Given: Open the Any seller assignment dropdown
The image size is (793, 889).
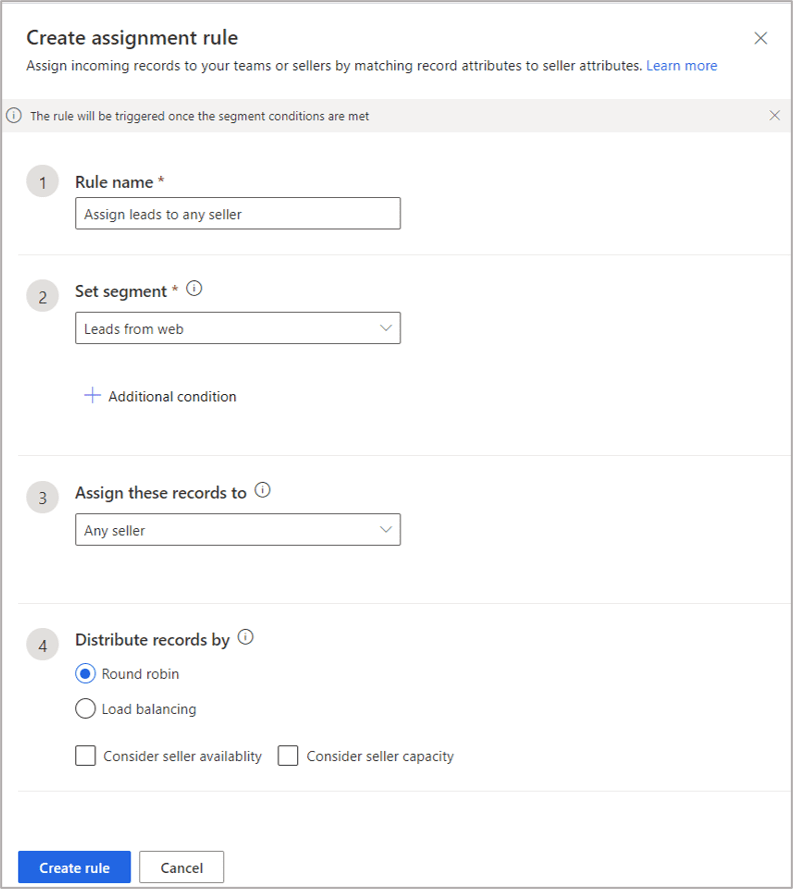Looking at the screenshot, I should coord(238,530).
